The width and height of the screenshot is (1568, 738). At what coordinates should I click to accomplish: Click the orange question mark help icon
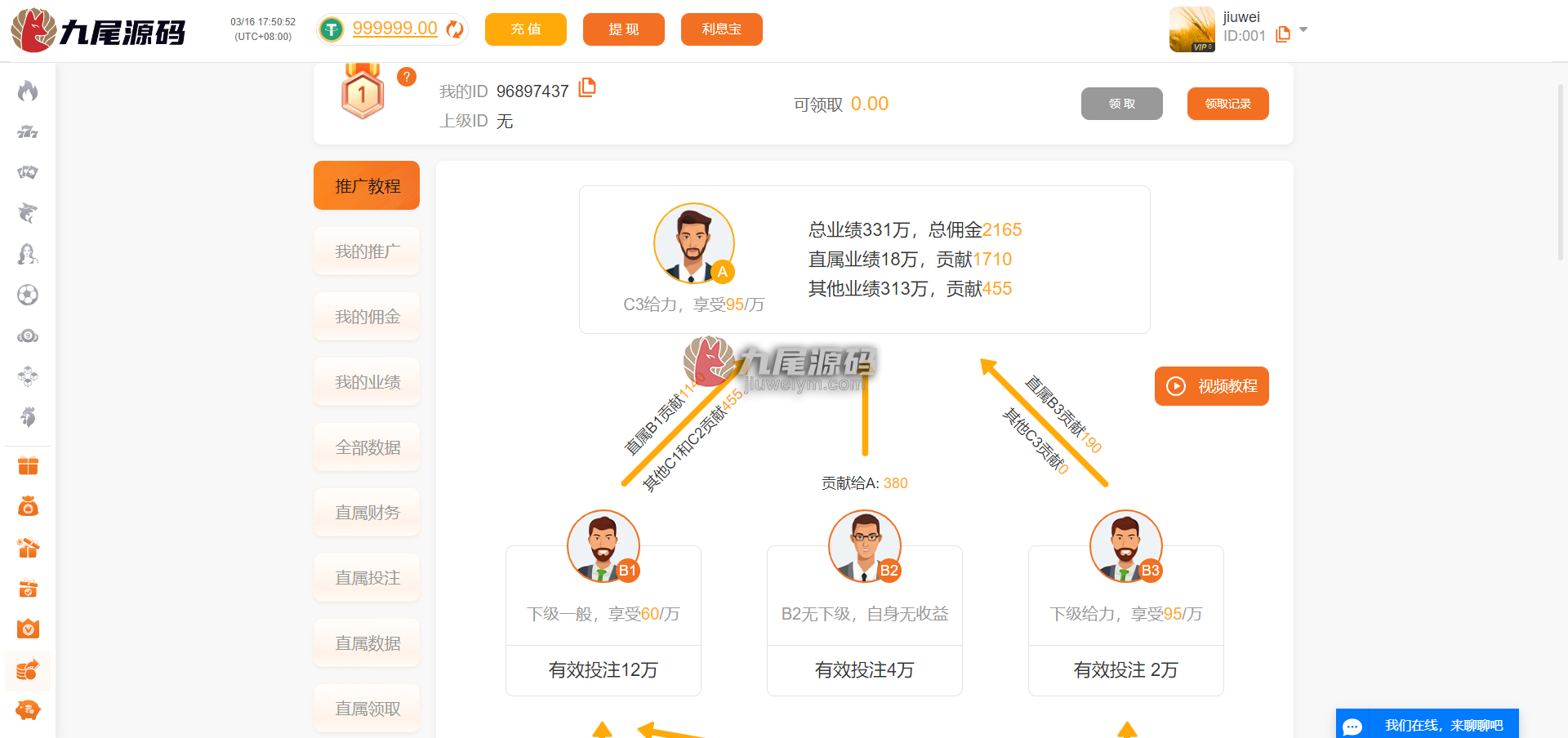[x=407, y=77]
